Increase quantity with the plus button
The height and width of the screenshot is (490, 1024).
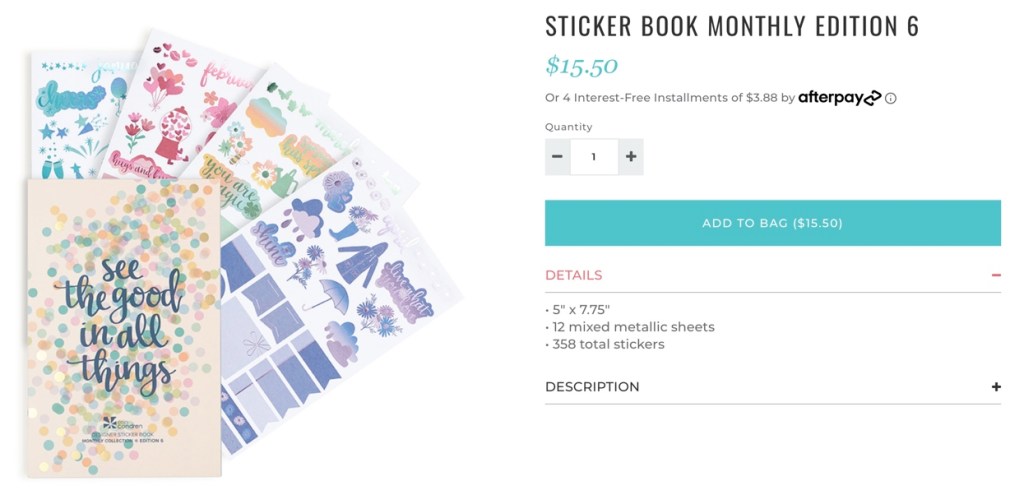click(631, 157)
